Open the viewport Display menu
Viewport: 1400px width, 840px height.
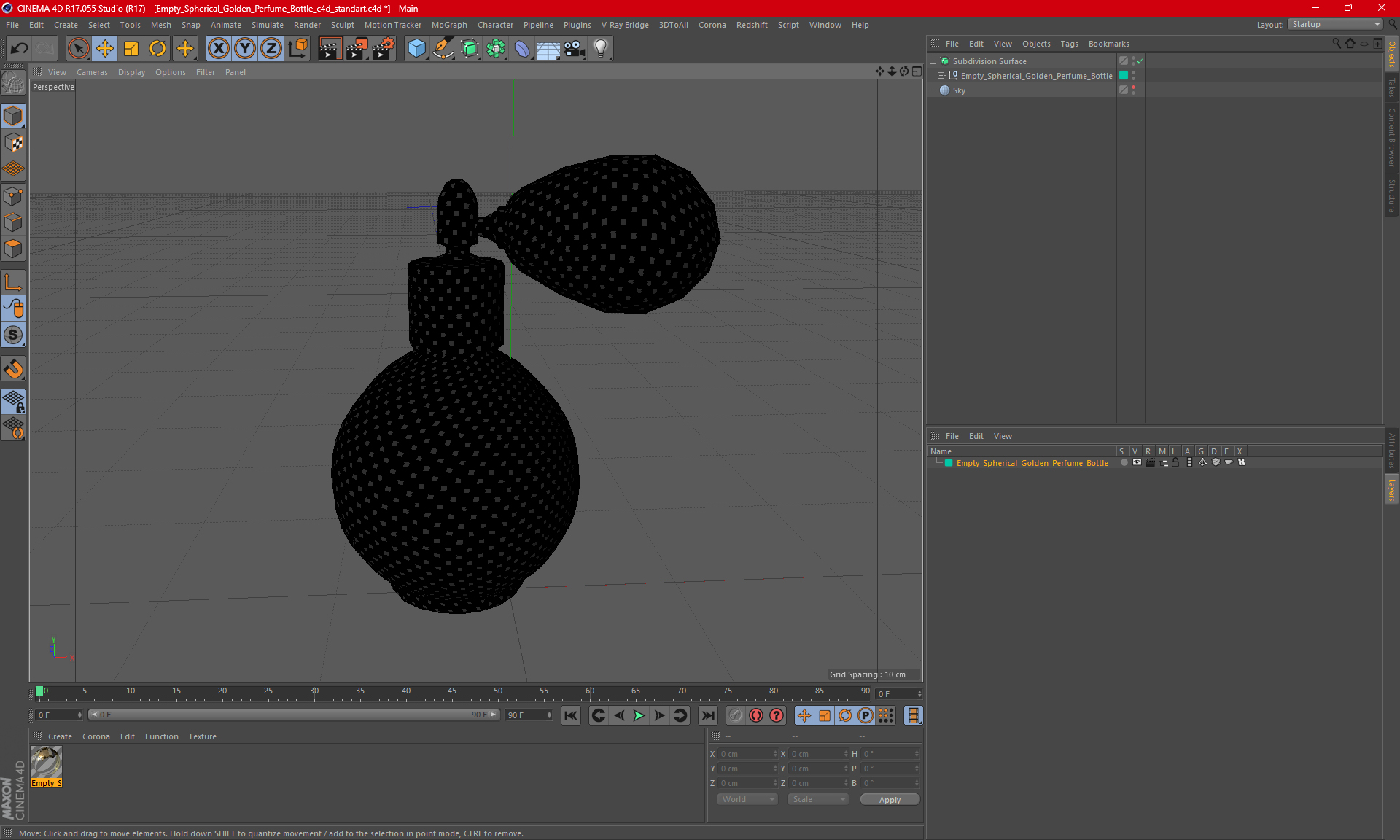coord(131,72)
